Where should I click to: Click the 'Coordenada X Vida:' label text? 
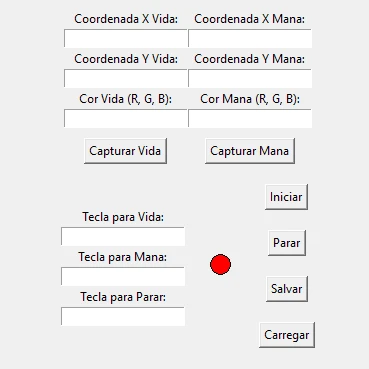click(x=126, y=19)
